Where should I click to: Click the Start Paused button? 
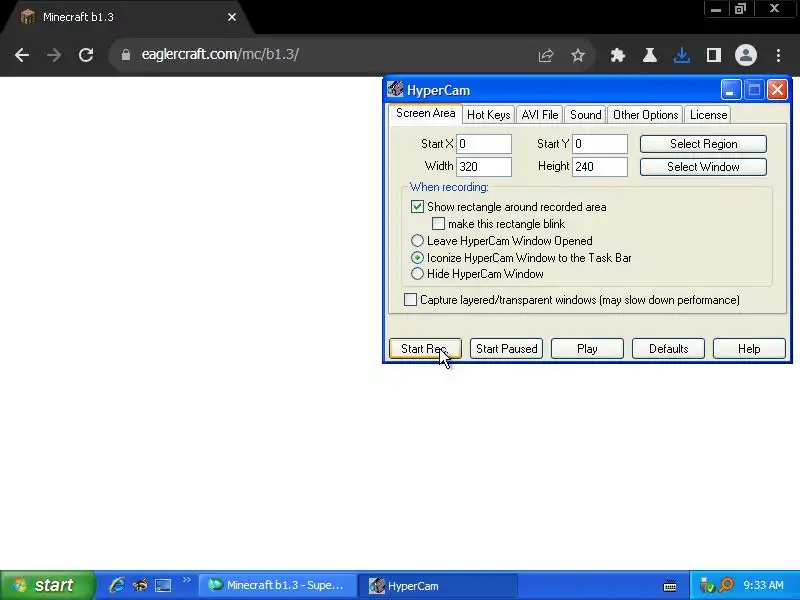click(x=506, y=349)
